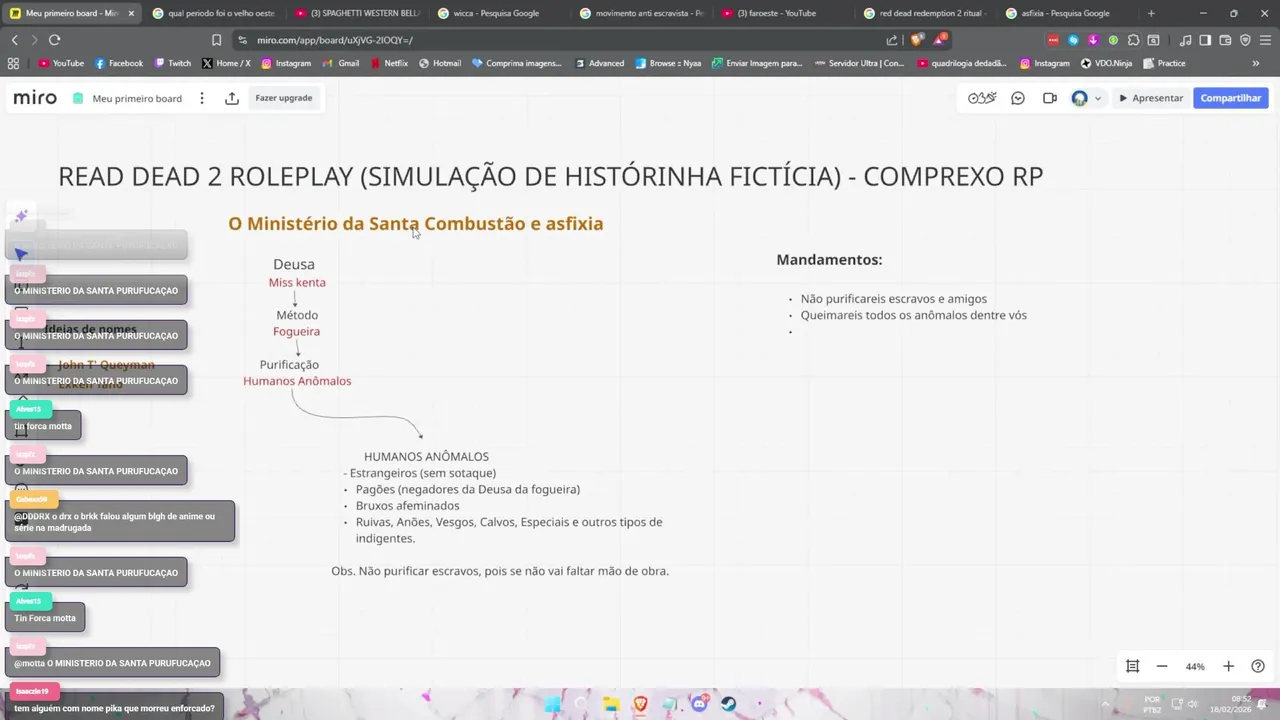Rename board title Meu primeiro board

(137, 98)
